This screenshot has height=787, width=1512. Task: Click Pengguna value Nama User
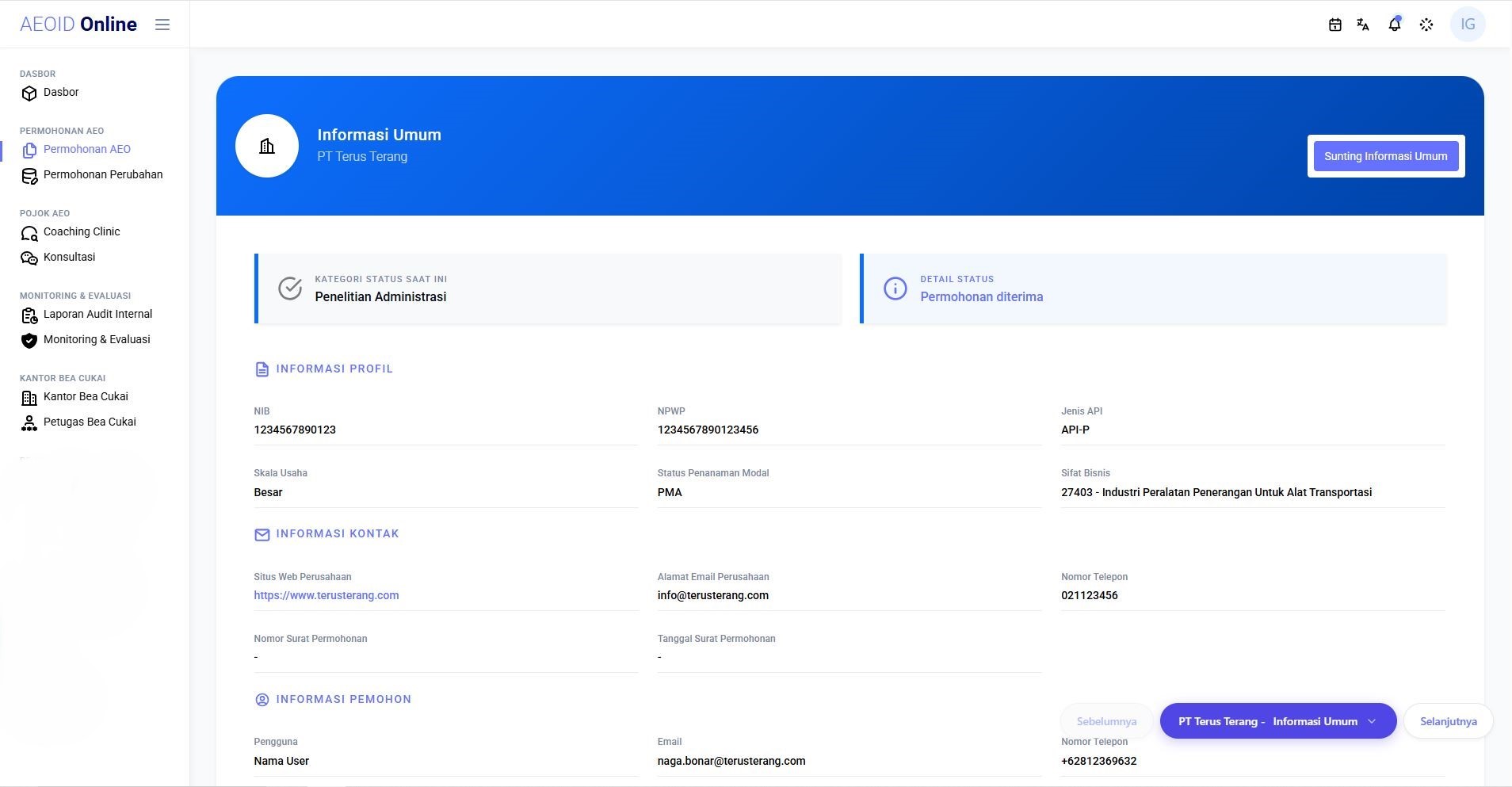pos(281,761)
